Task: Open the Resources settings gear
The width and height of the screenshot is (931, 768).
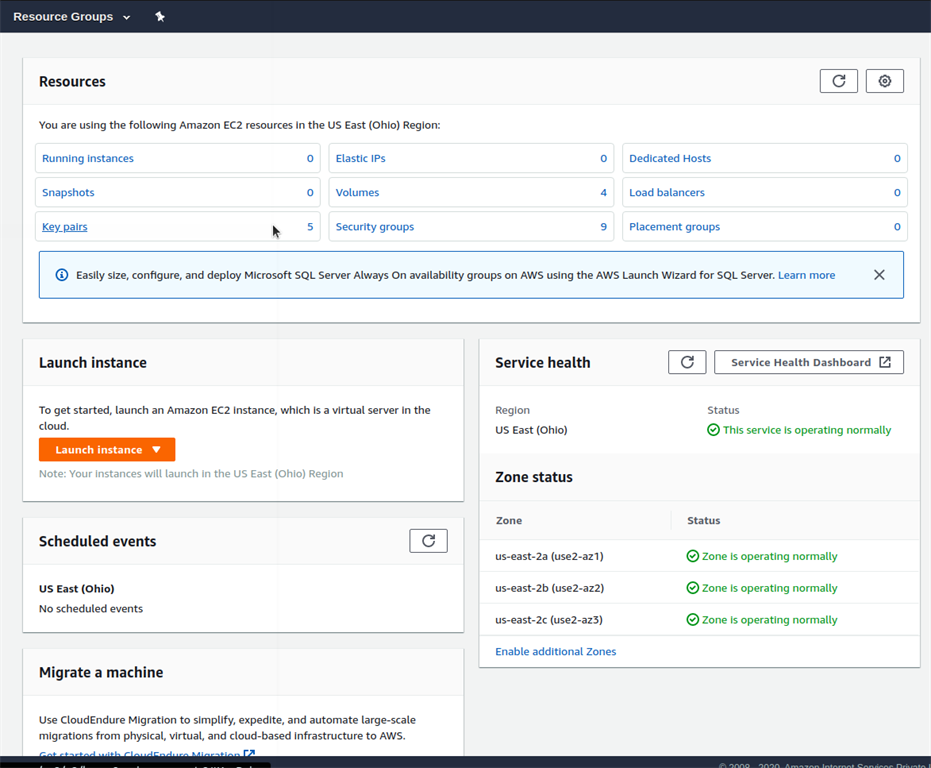Action: coord(884,81)
